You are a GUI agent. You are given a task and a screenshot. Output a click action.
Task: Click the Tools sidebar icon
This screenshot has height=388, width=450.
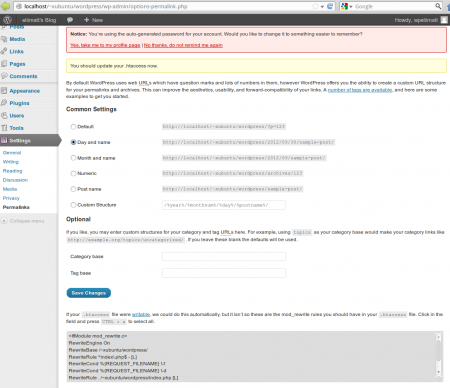pyautogui.click(x=4, y=128)
